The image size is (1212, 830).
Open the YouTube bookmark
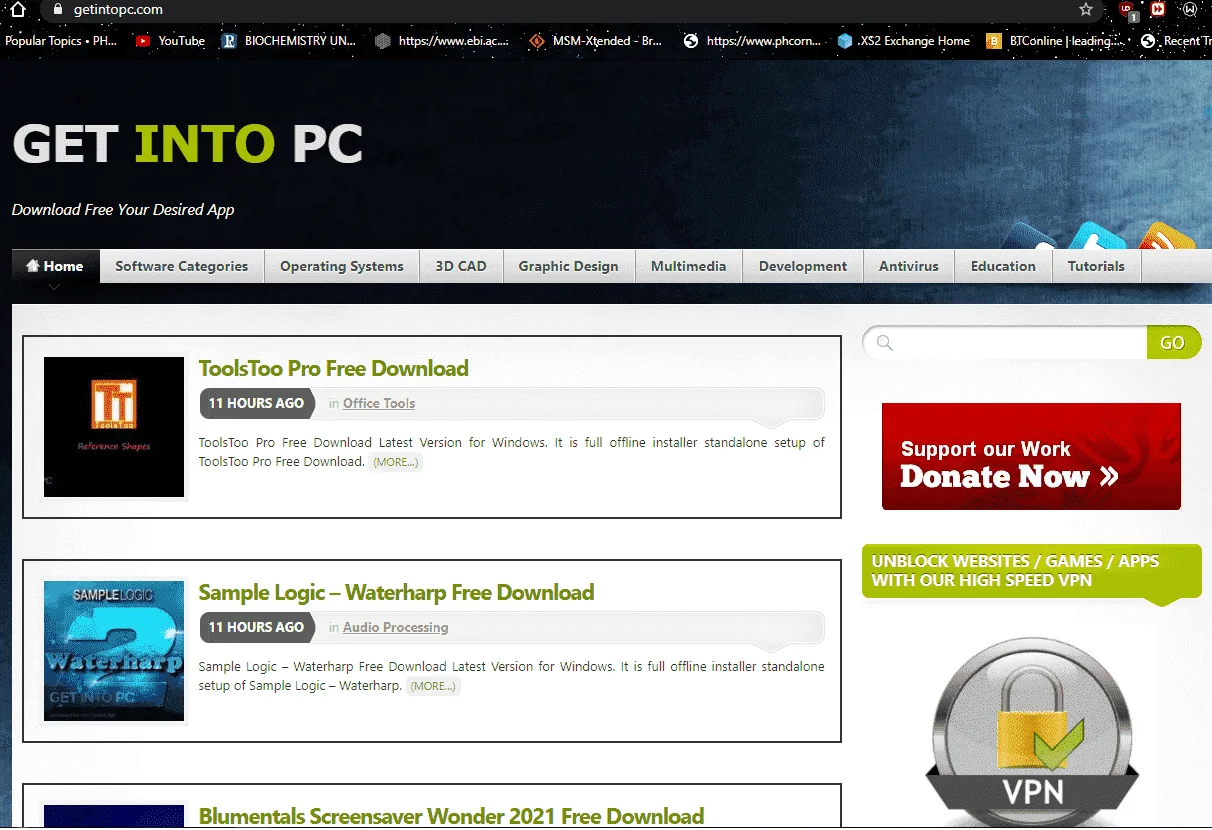click(x=170, y=41)
